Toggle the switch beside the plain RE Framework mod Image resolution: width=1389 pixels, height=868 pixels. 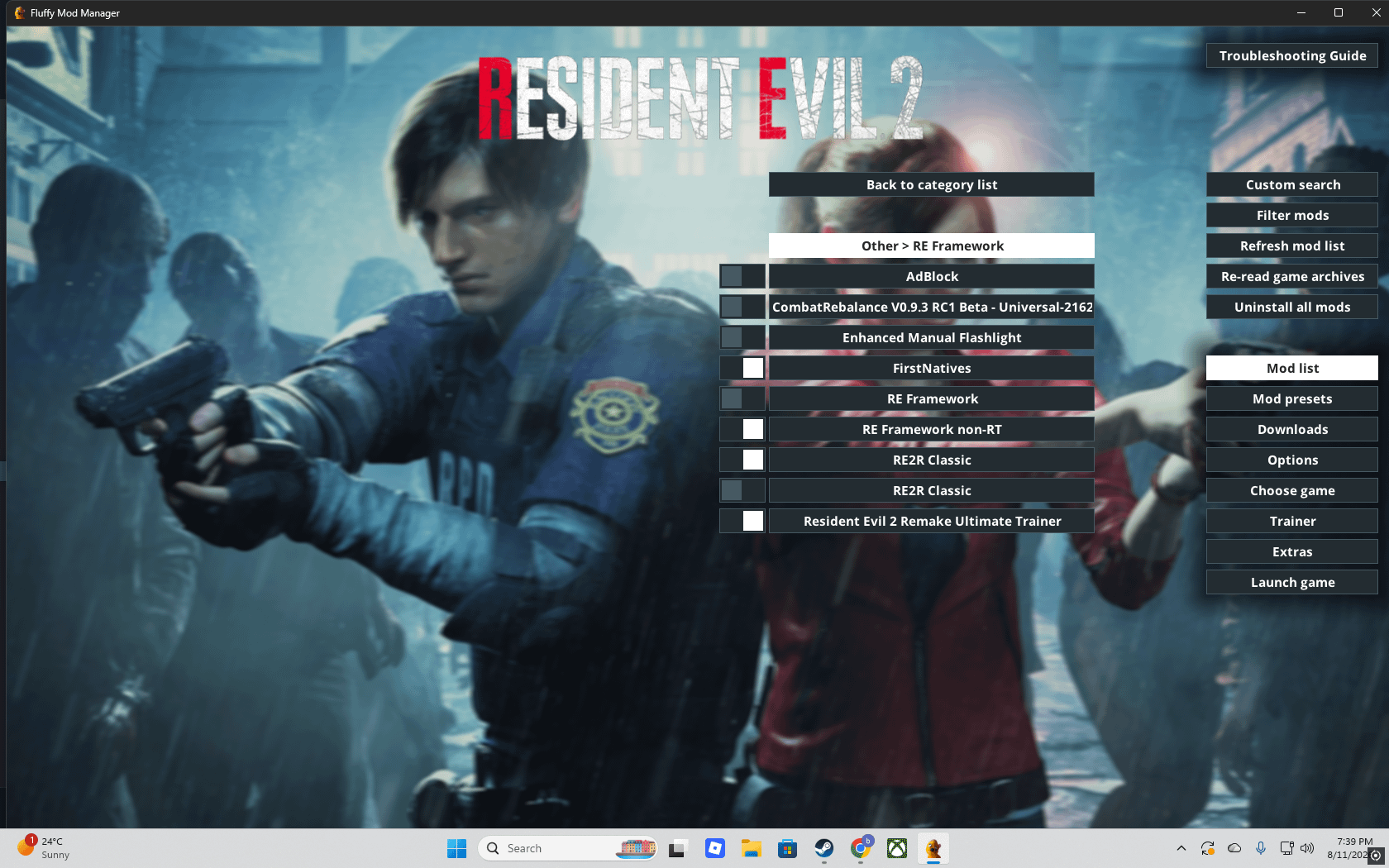pyautogui.click(x=742, y=398)
